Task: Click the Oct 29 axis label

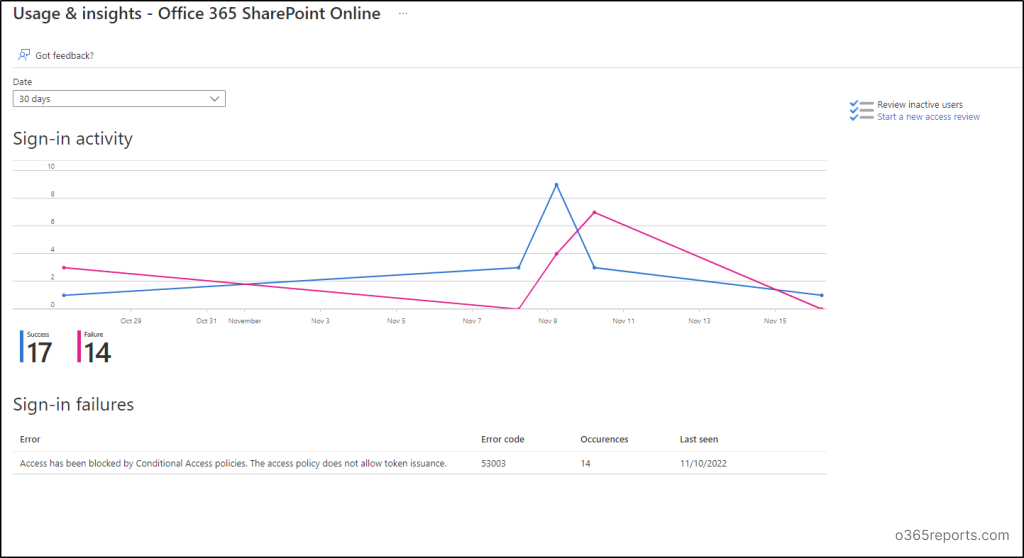Action: tap(131, 321)
